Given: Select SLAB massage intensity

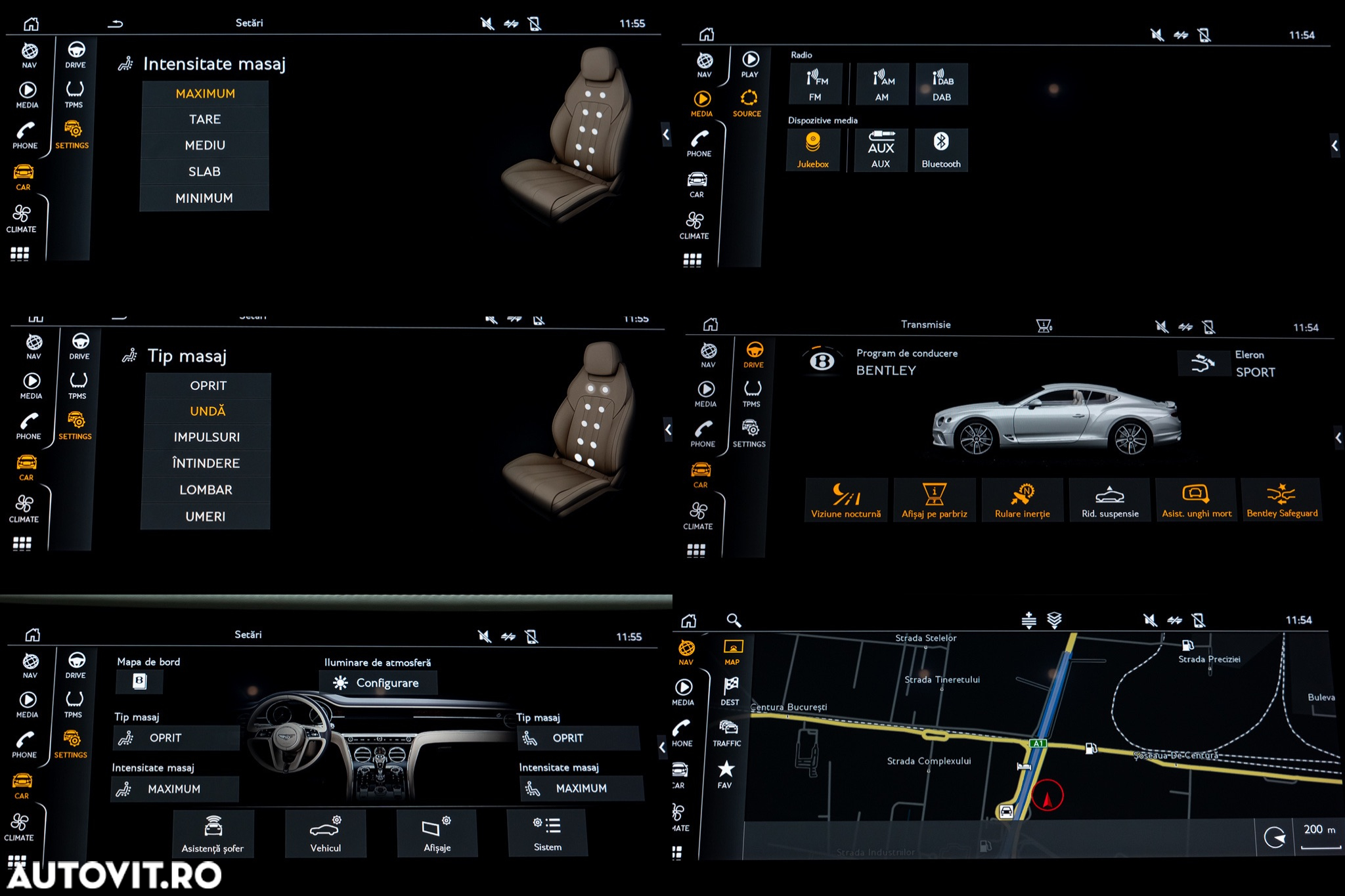Looking at the screenshot, I should tap(205, 171).
